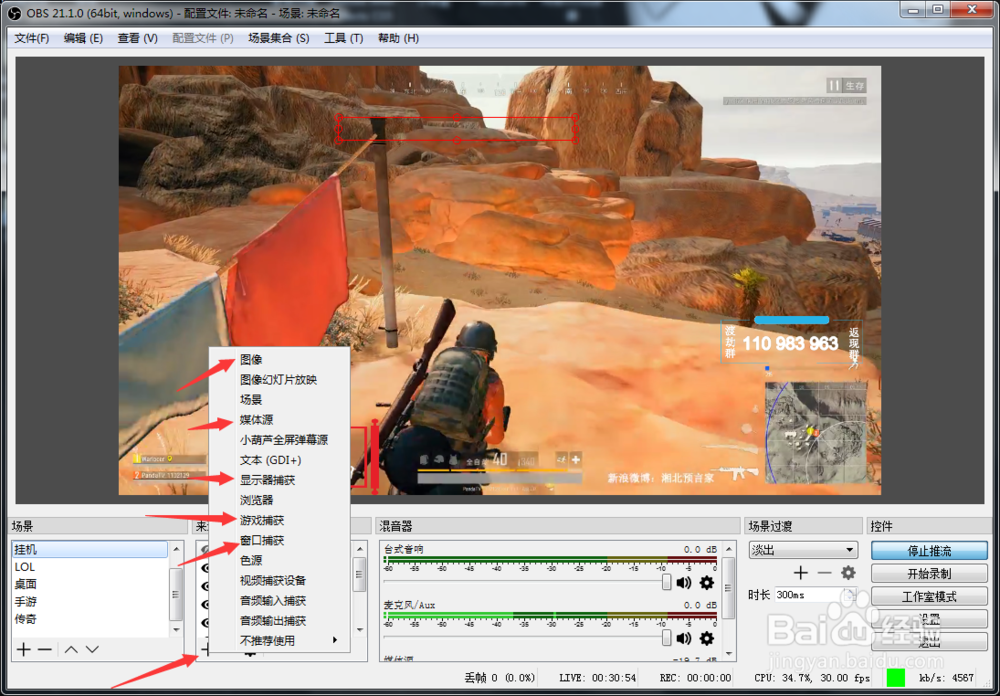
Task: Click the 退出 button
Action: point(929,642)
